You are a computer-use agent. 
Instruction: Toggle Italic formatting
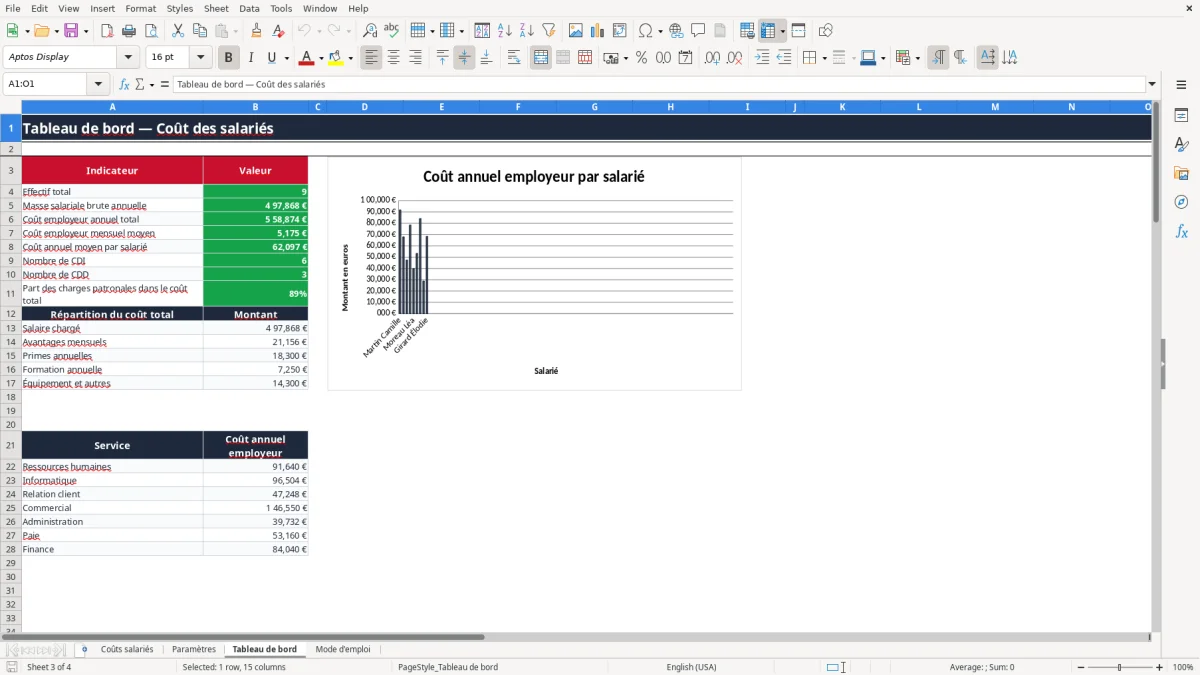(250, 58)
